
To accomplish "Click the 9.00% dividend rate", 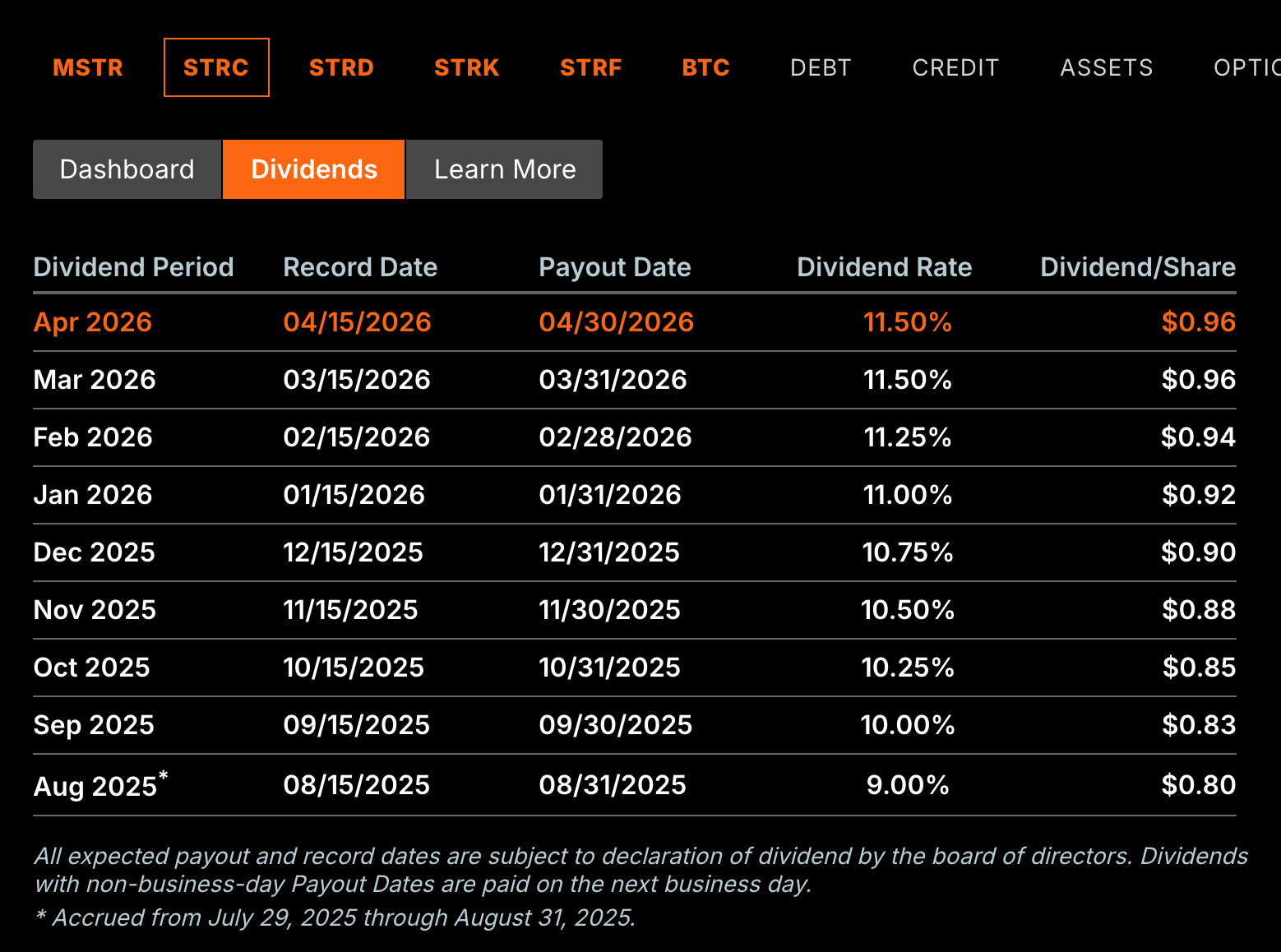I will click(908, 785).
